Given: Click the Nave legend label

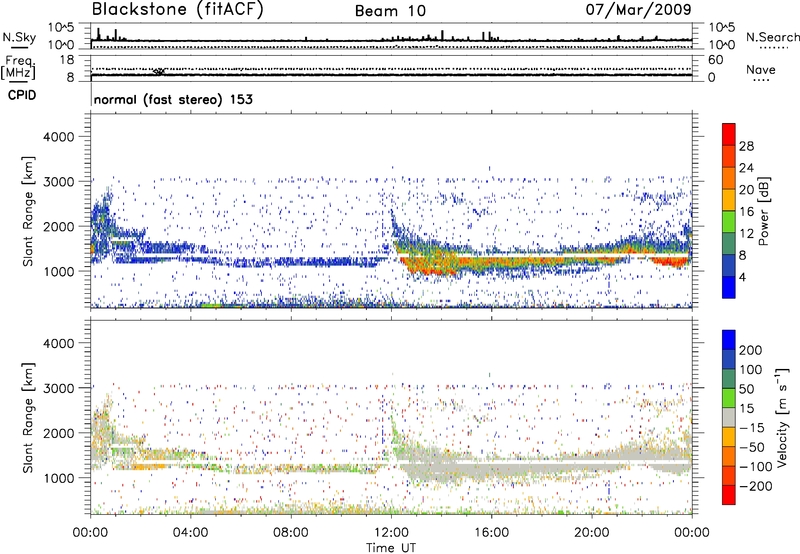Looking at the screenshot, I should click(761, 70).
